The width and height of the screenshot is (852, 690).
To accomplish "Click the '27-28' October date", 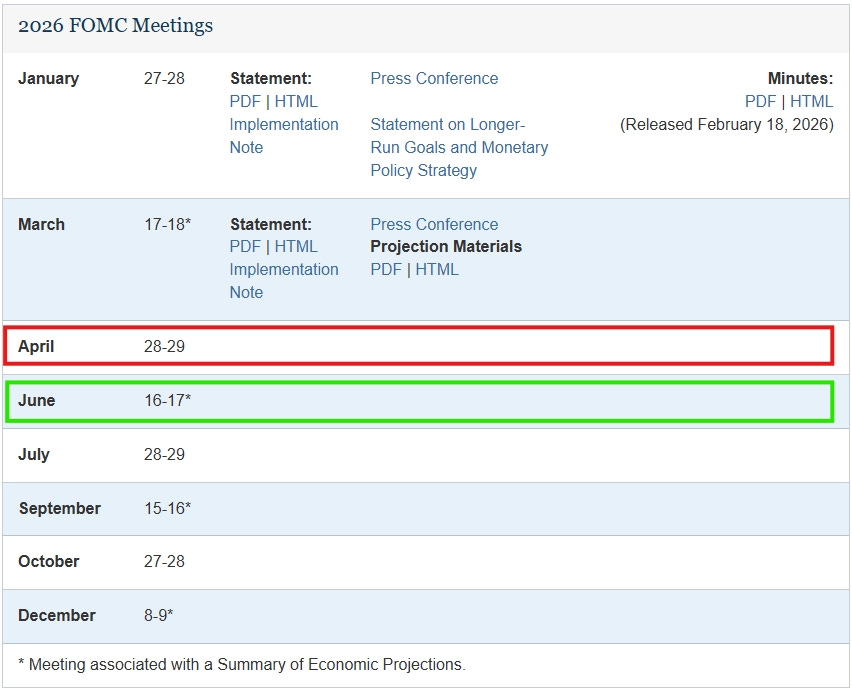I will point(164,561).
